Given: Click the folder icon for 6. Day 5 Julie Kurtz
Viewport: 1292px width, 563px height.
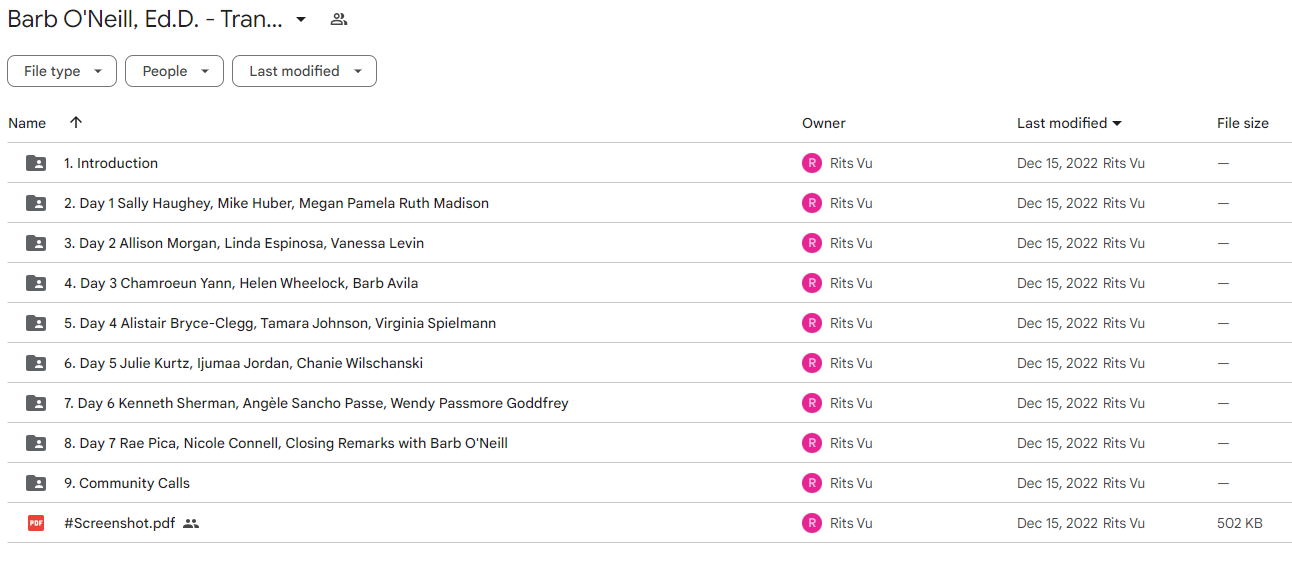Looking at the screenshot, I should pyautogui.click(x=36, y=363).
